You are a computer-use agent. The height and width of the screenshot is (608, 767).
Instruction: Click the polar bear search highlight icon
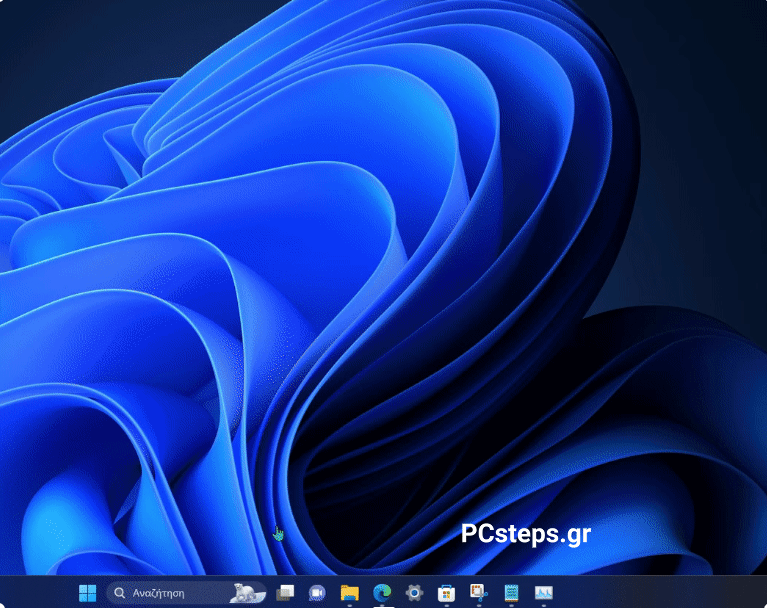click(x=248, y=593)
